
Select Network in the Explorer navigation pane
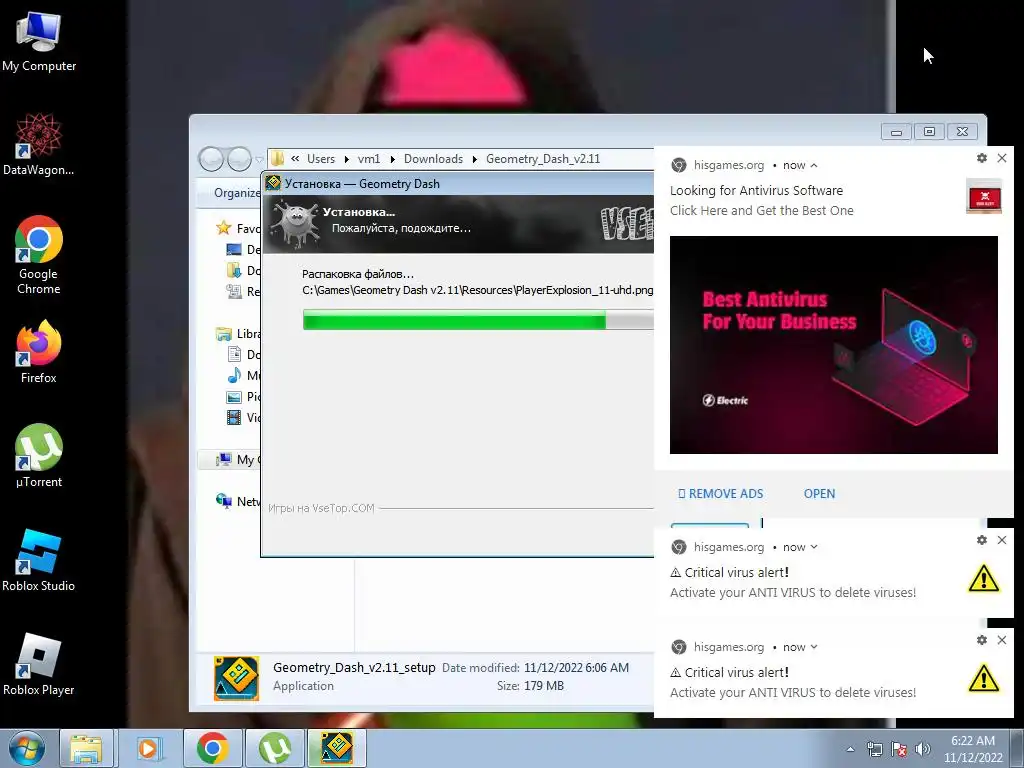(239, 502)
